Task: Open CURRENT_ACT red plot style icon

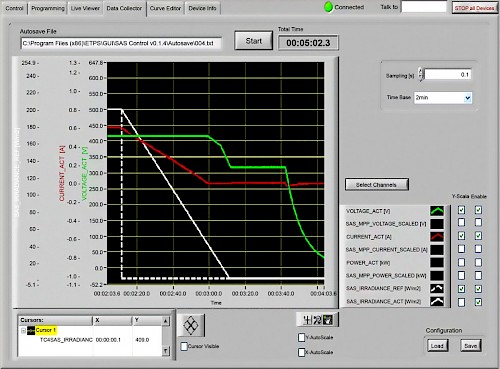Action: (x=437, y=237)
